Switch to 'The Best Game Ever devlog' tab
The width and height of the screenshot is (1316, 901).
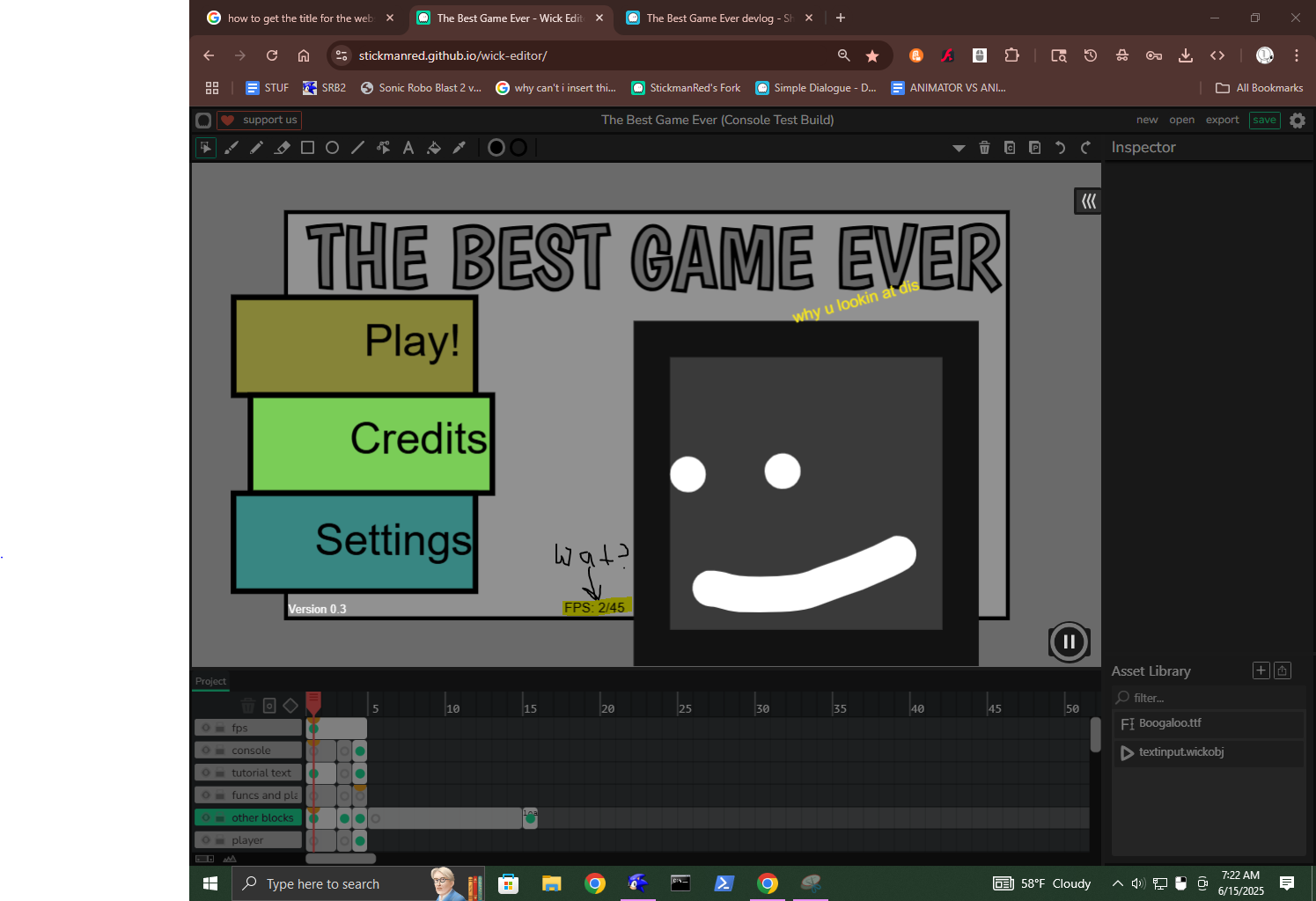tap(718, 18)
